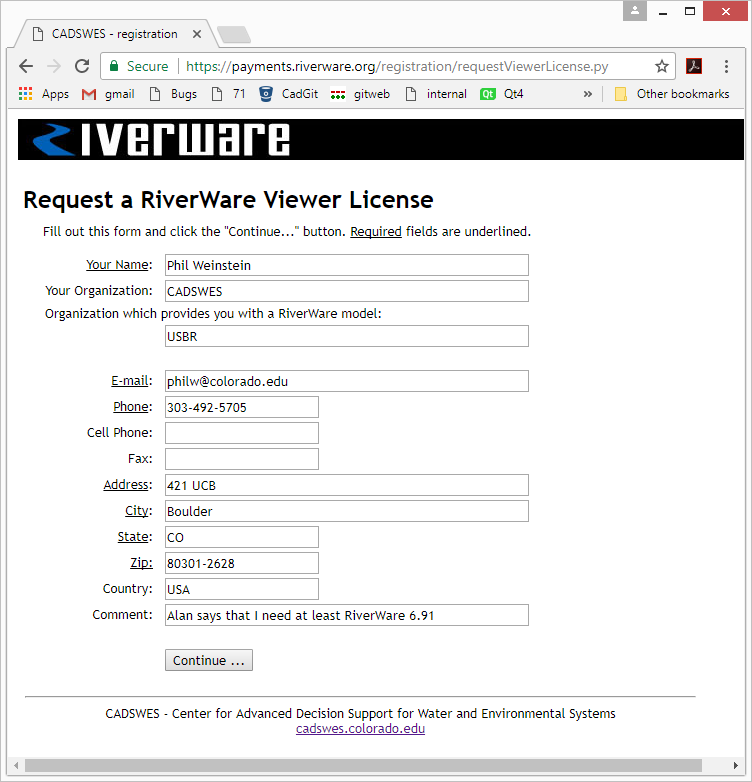
Task: Open the 71 bookmark
Action: (228, 94)
